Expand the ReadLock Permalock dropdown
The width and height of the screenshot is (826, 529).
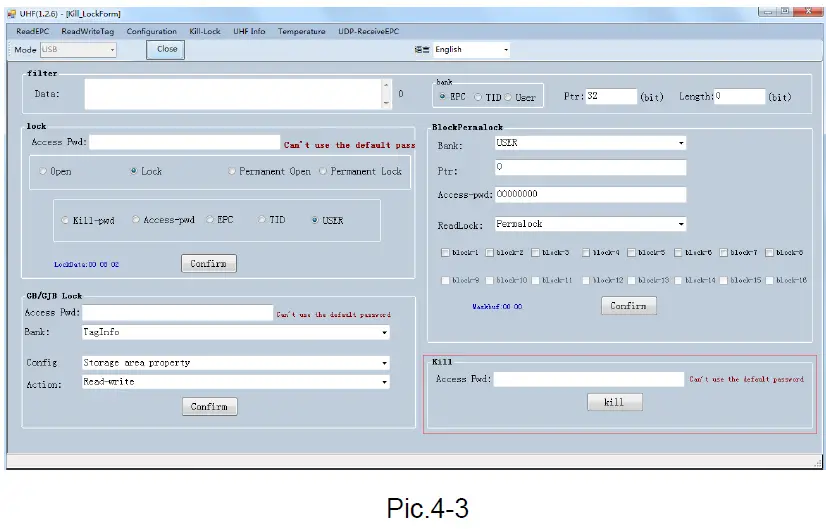click(x=681, y=224)
